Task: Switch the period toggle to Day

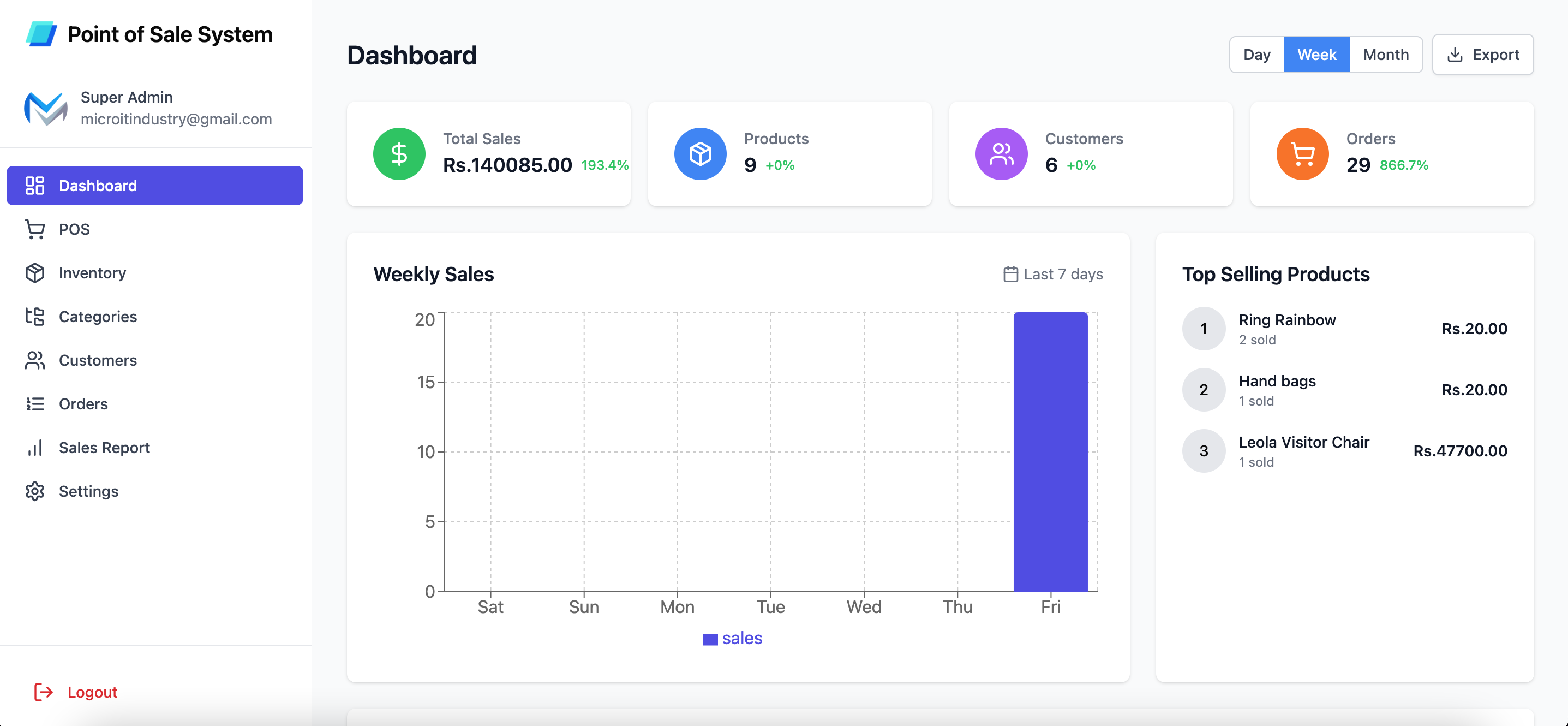Action: (x=1257, y=55)
